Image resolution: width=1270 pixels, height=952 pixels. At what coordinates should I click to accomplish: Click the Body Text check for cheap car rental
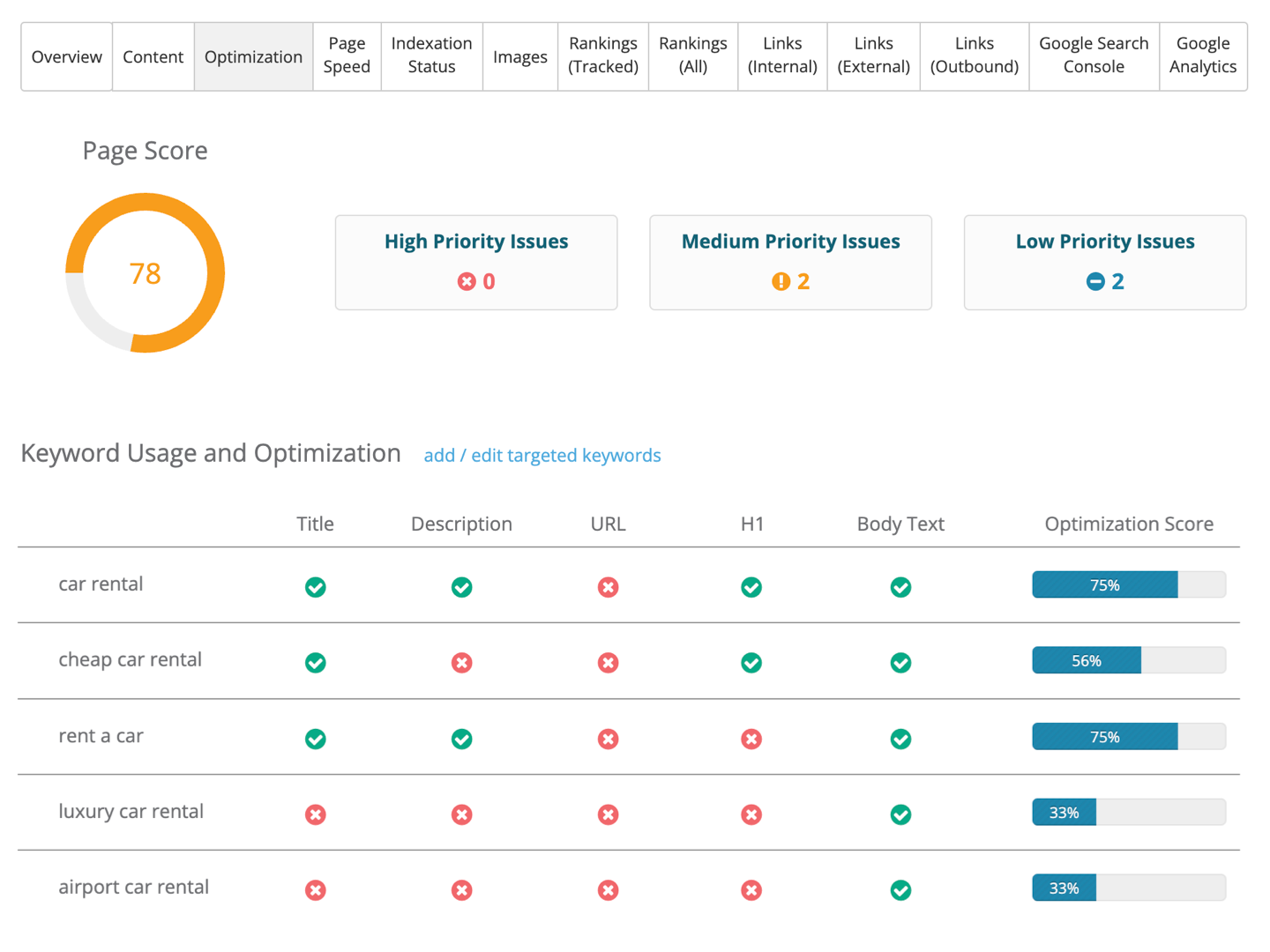coord(900,663)
